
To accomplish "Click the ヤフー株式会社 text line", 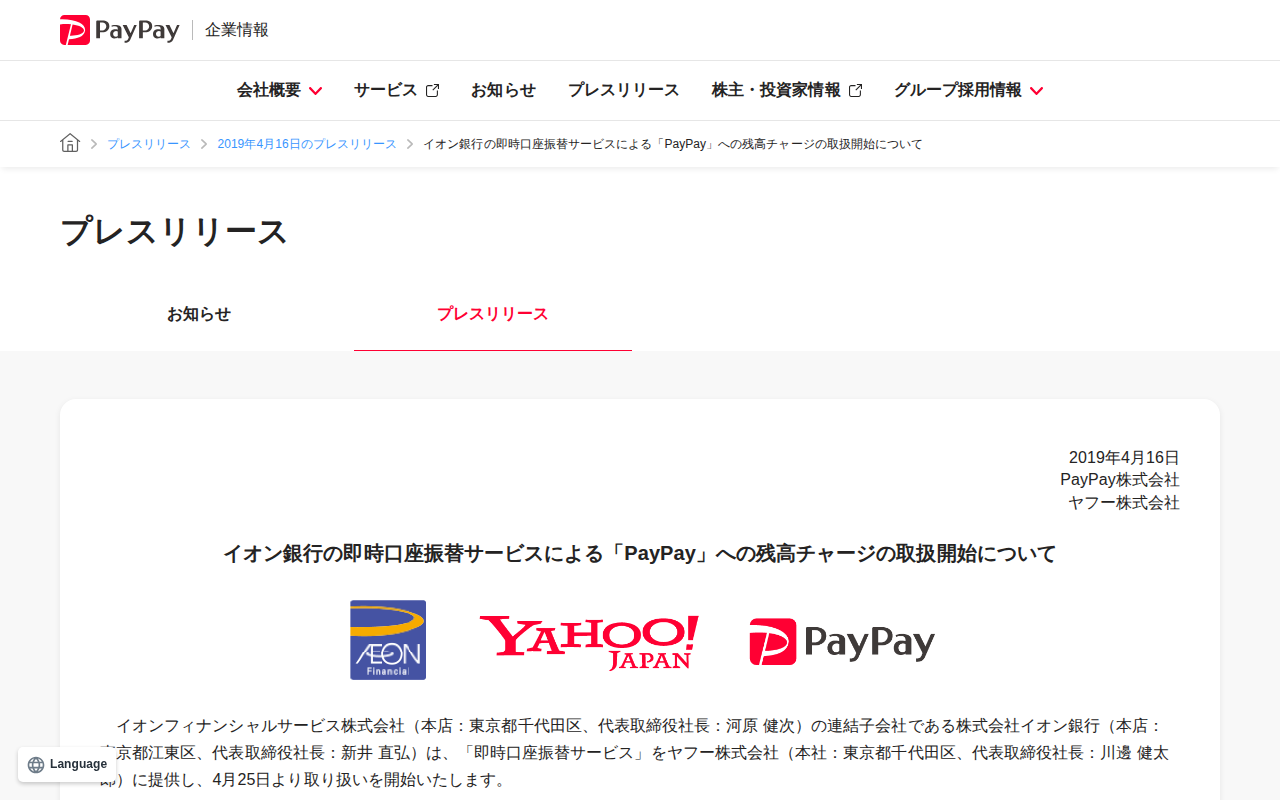I will tap(1124, 502).
